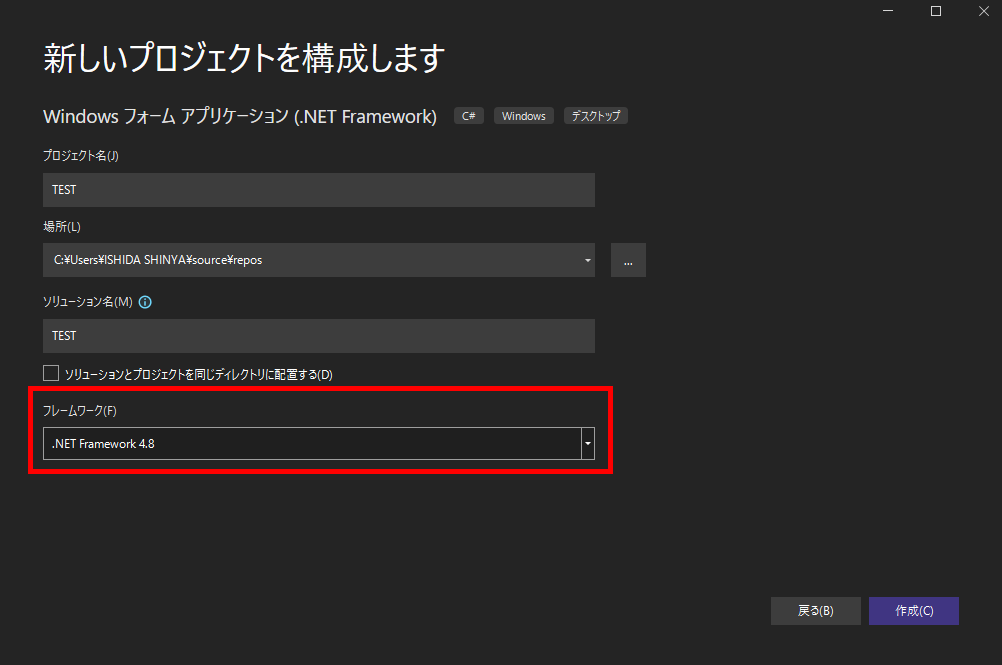The width and height of the screenshot is (1002, 665).
Task: Click the ソリューション名(M) label
Action: [88, 302]
